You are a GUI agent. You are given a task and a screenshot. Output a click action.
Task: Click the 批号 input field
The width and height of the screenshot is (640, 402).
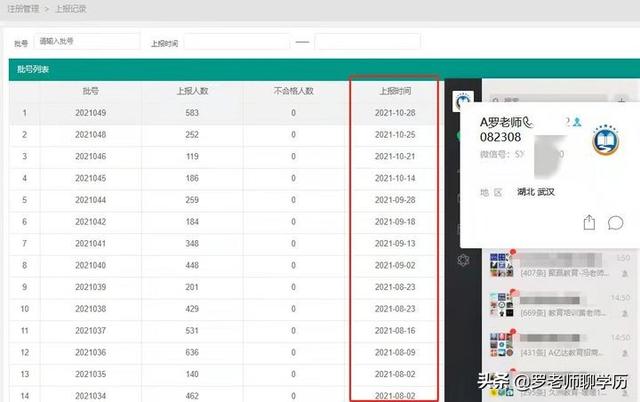pos(87,42)
